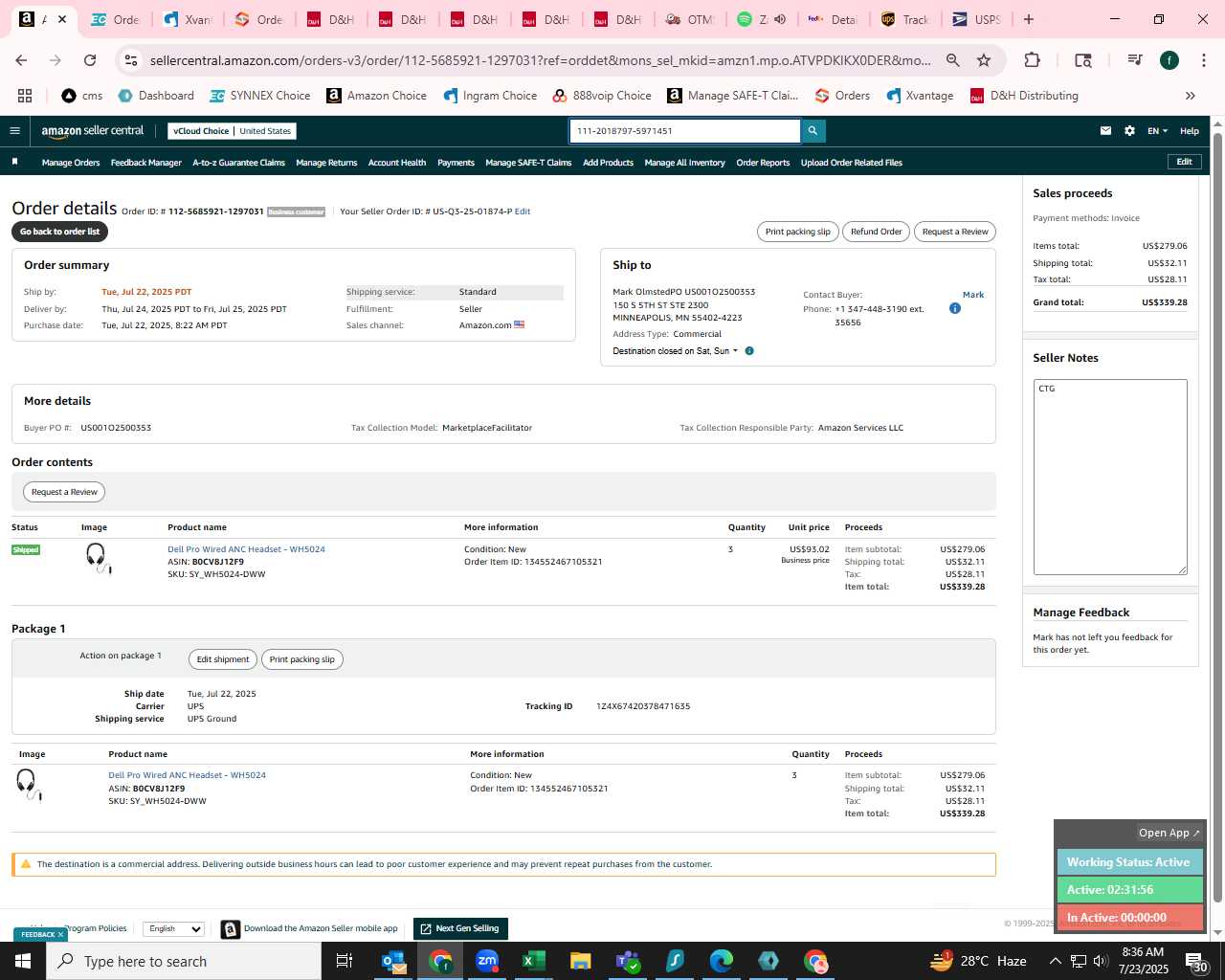Screen dimensions: 1225x980
Task: Open the buyer name Mark link
Action: [x=973, y=295]
